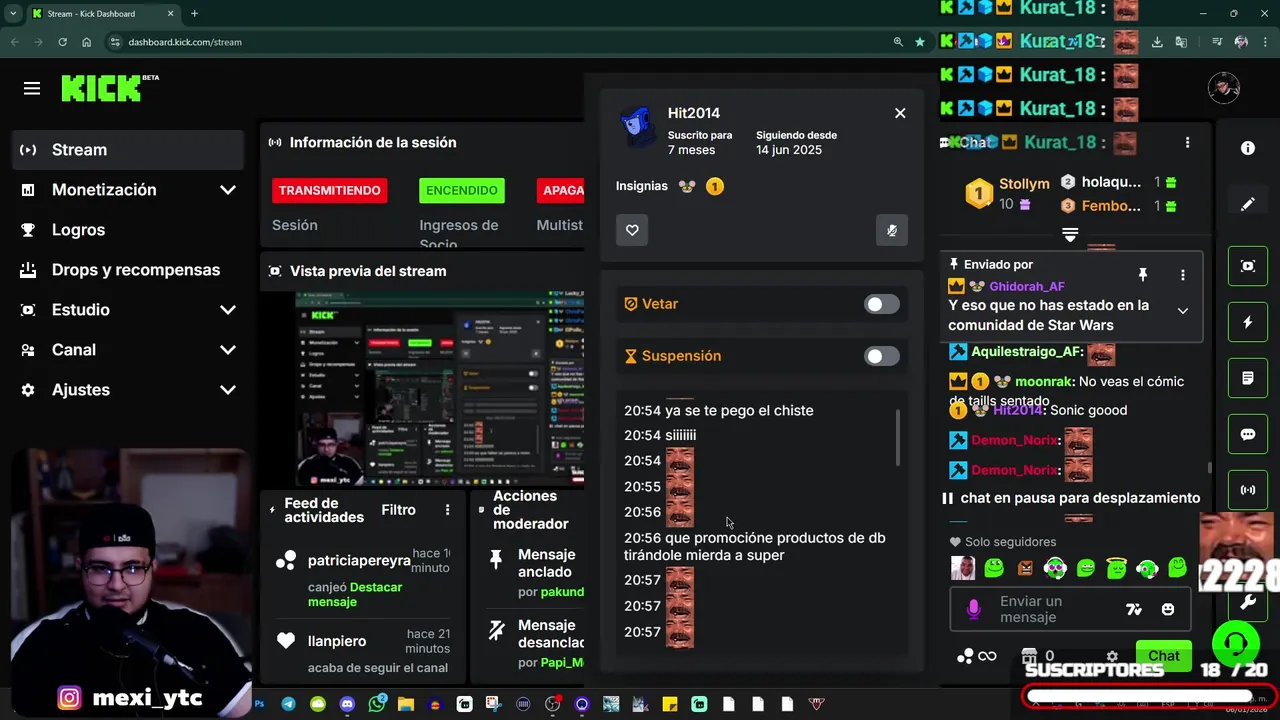This screenshot has width=1280, height=720.
Task: Unpin the pinned message with the pin icon
Action: pos(1143,275)
